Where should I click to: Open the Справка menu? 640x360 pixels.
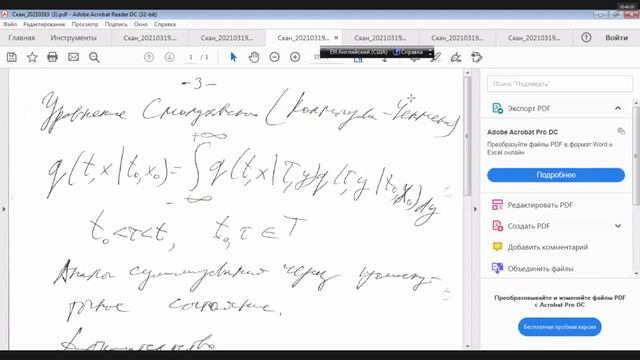tap(165, 24)
